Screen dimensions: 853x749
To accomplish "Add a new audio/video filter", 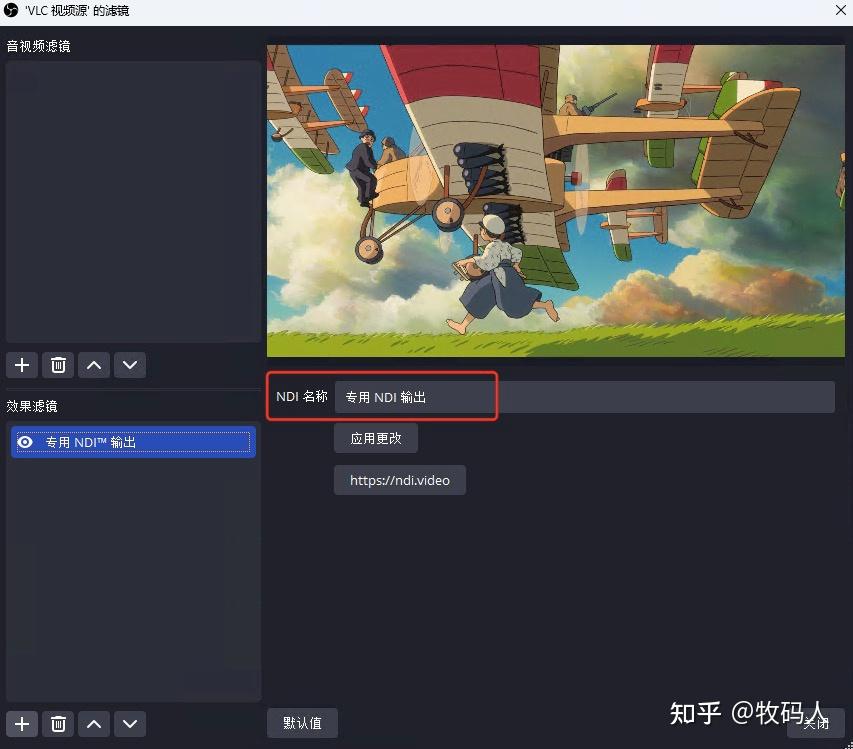I will coord(21,365).
